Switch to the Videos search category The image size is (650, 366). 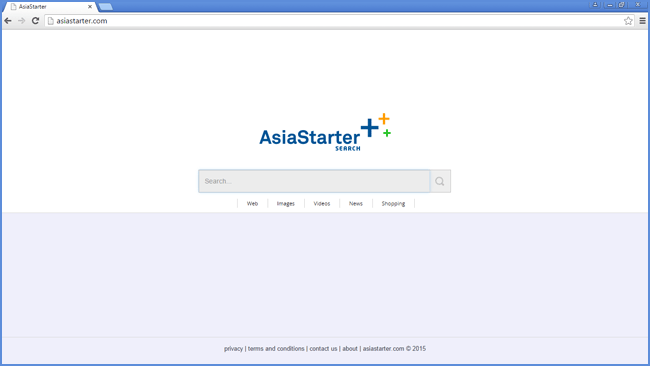[322, 204]
